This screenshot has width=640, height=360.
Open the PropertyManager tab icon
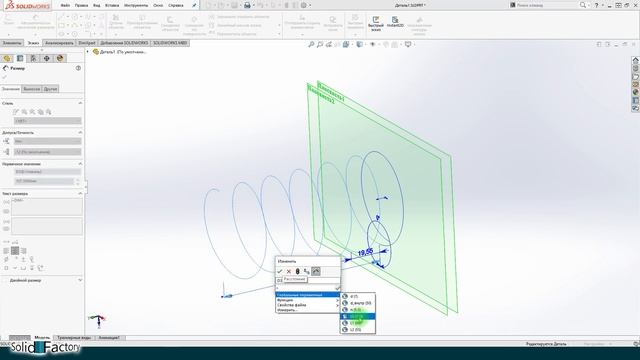coord(20,58)
